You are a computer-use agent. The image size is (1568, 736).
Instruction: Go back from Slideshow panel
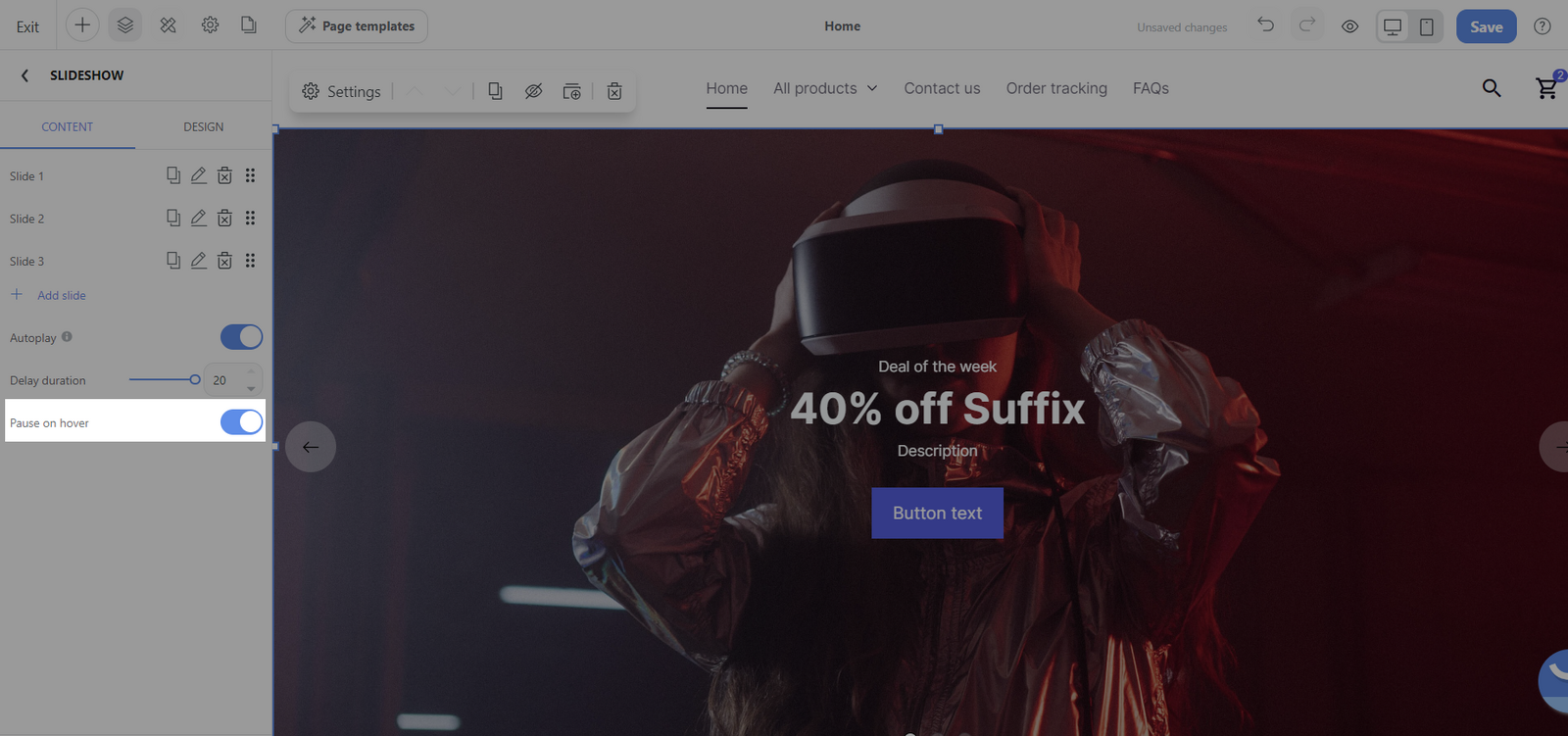click(24, 75)
